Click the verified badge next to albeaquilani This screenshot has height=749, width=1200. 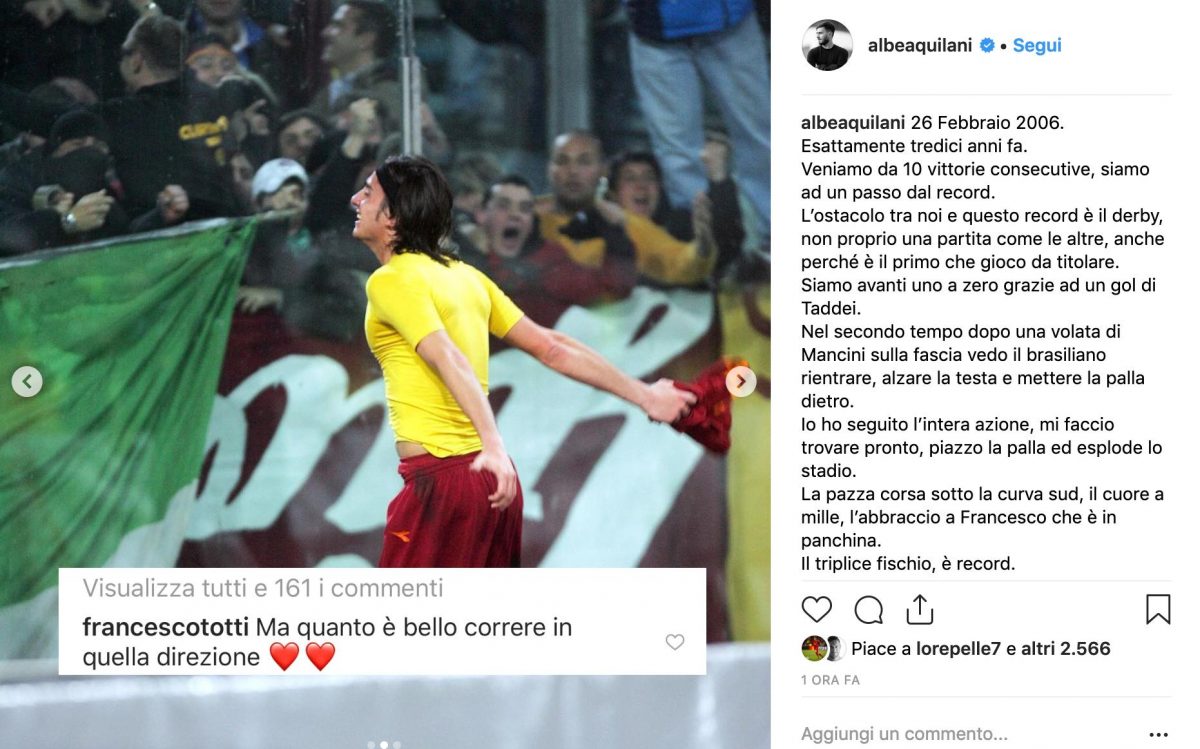tap(987, 45)
